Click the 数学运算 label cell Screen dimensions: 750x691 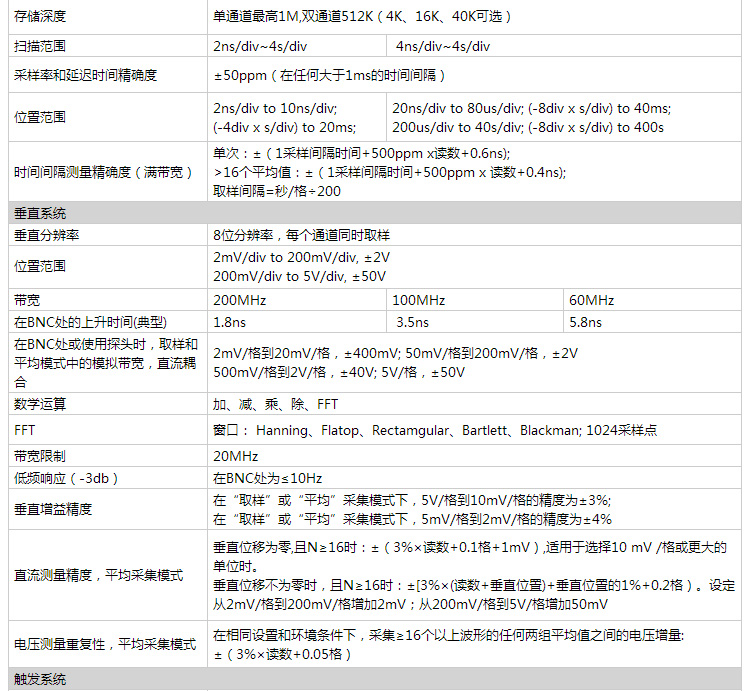pos(41,405)
